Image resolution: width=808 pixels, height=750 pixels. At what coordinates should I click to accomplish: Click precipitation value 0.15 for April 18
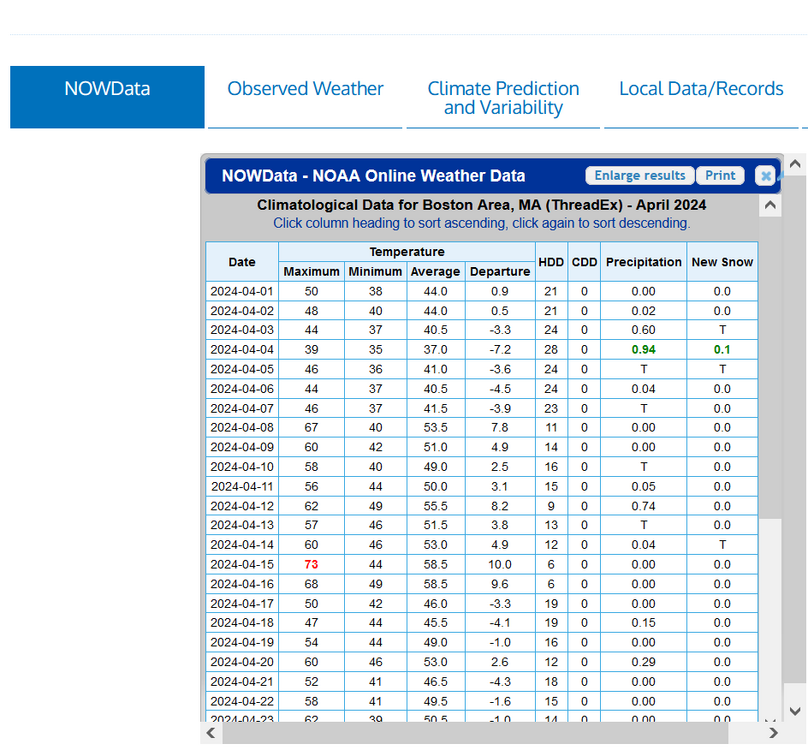click(x=643, y=623)
